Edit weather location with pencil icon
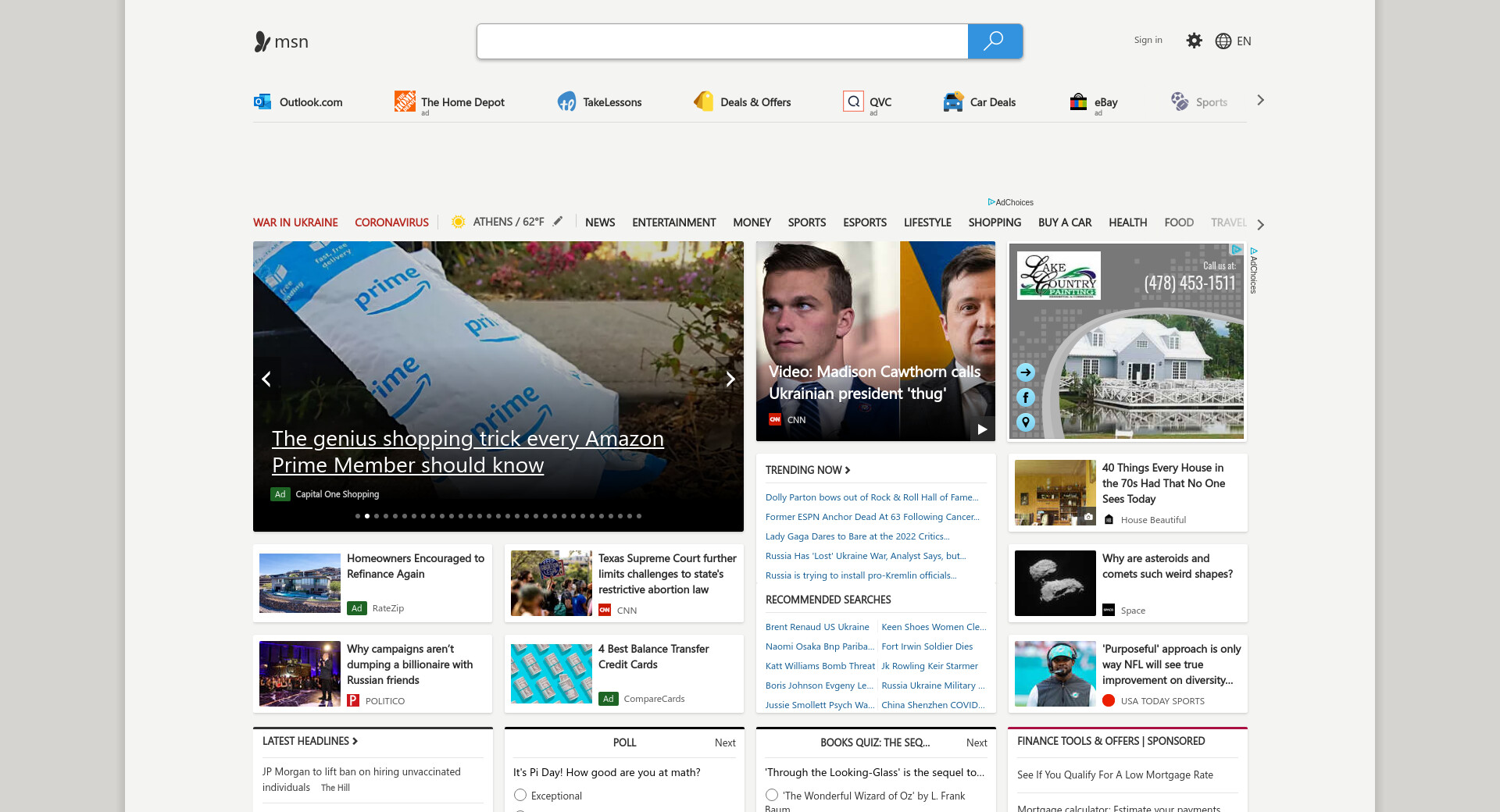 tap(558, 222)
